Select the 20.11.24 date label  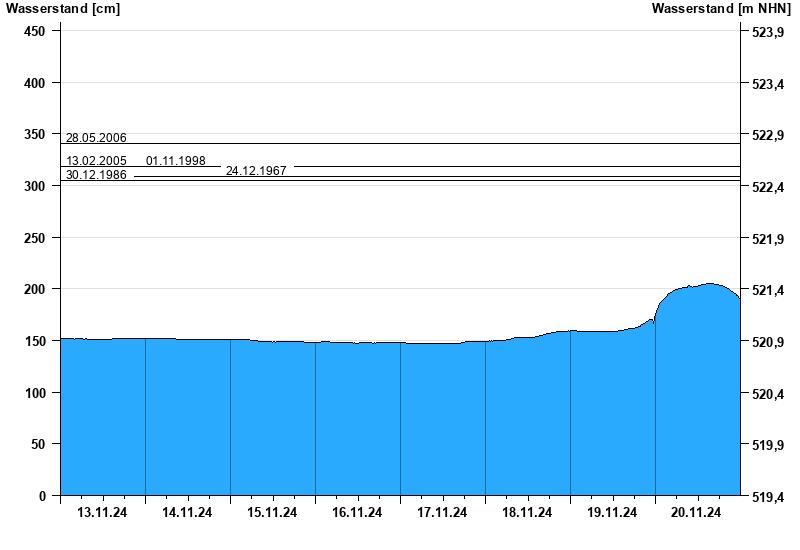click(x=697, y=513)
